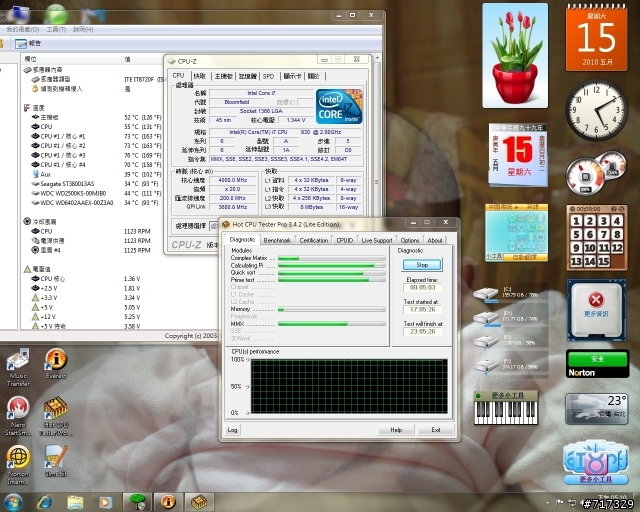The image size is (640, 512).
Task: Open Windows Media Player from the taskbar
Action: [105, 503]
